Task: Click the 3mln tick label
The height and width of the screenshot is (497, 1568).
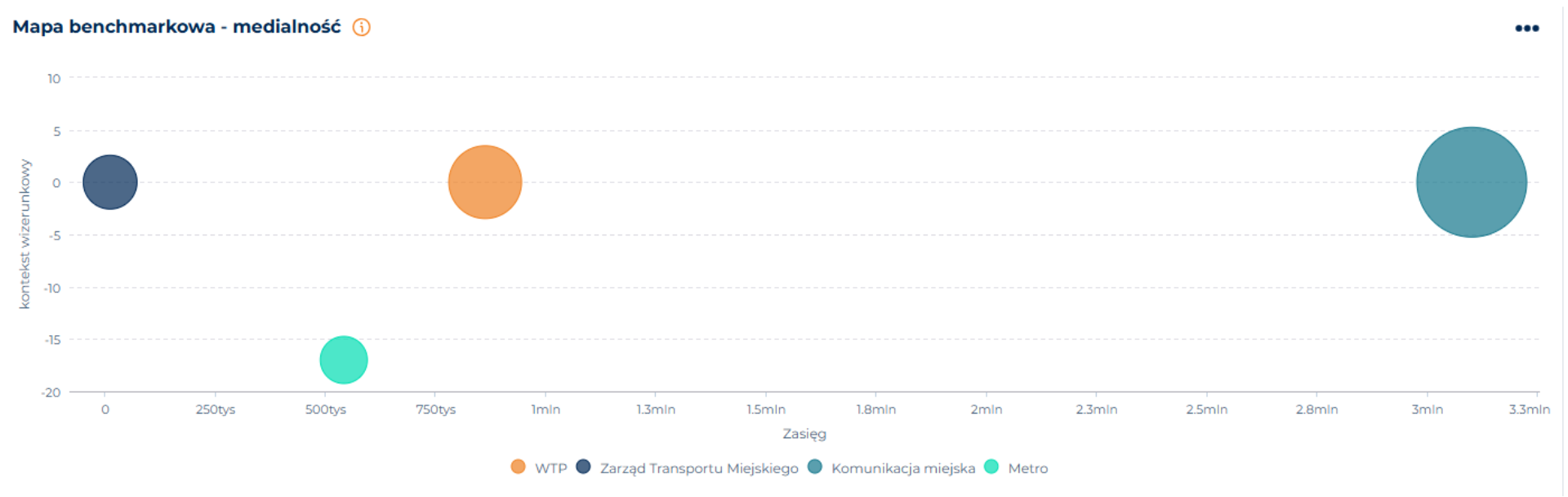Action: pos(1427,410)
